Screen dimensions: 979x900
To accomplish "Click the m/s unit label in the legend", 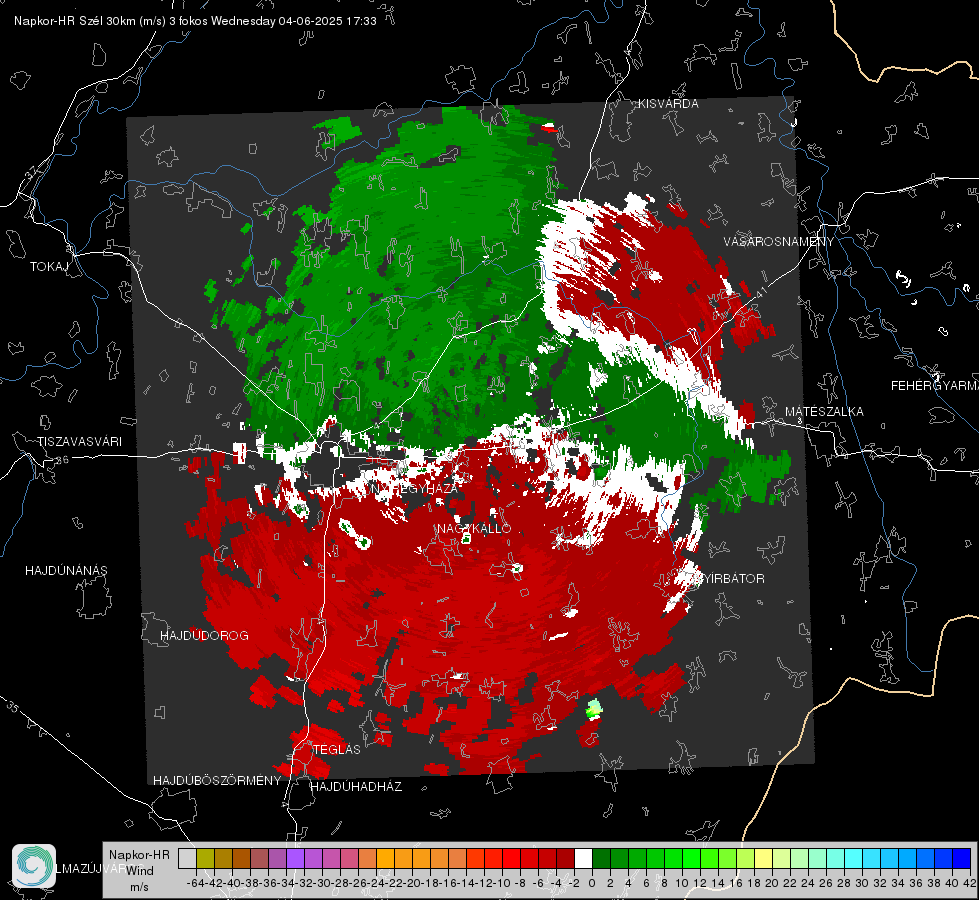I will tap(139, 887).
